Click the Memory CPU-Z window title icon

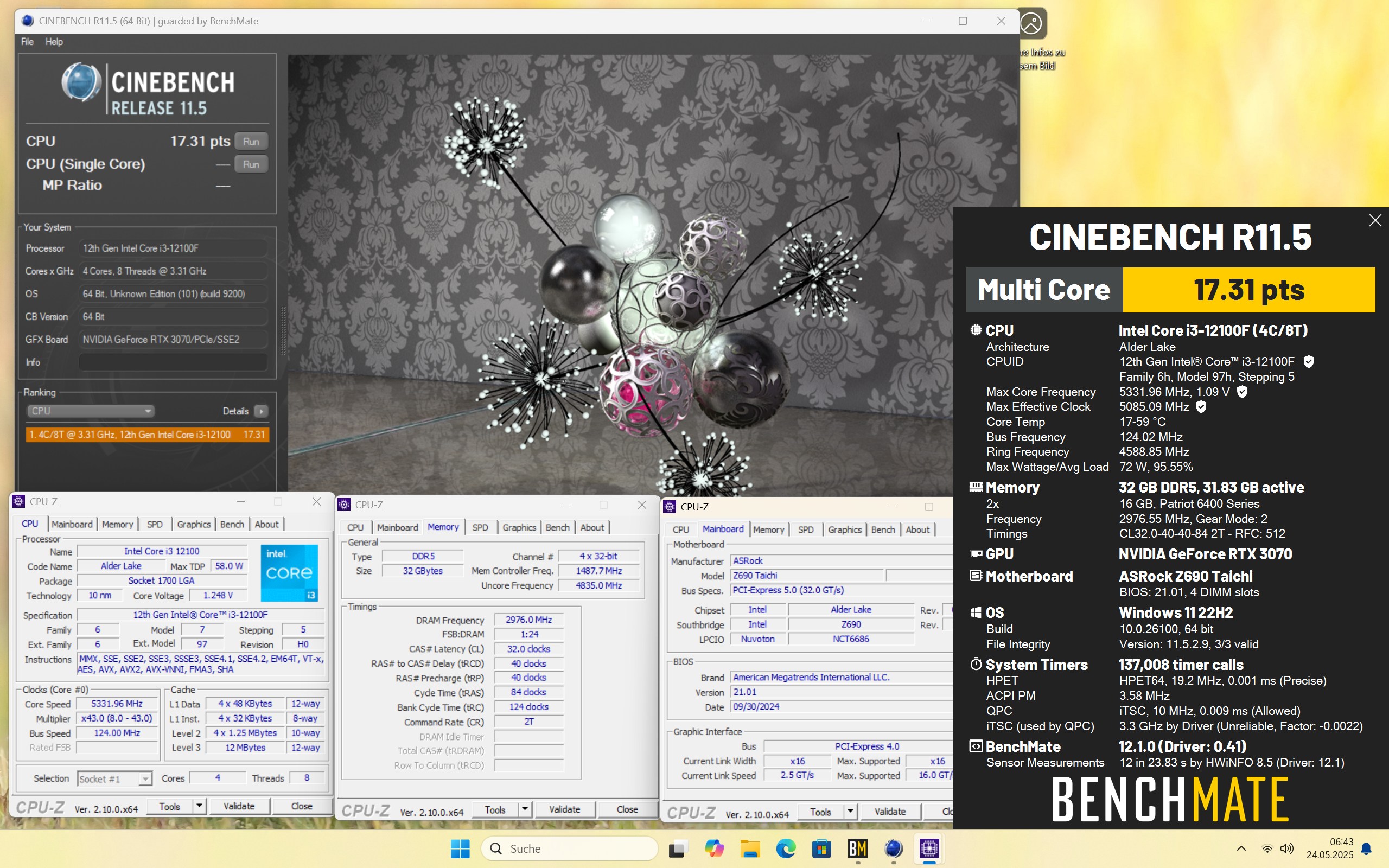click(x=344, y=505)
